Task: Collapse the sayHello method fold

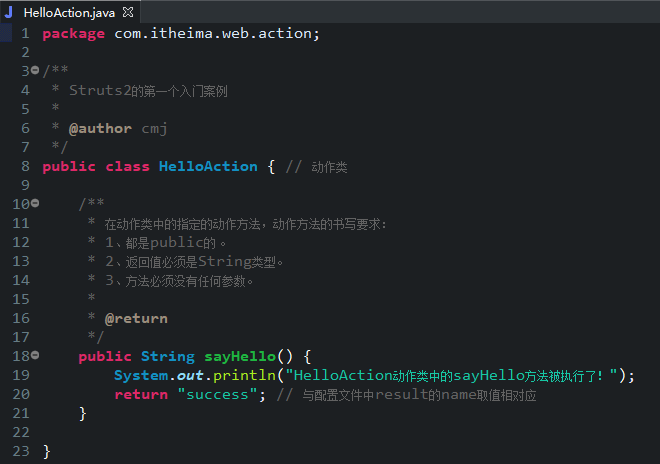Action: click(x=35, y=355)
